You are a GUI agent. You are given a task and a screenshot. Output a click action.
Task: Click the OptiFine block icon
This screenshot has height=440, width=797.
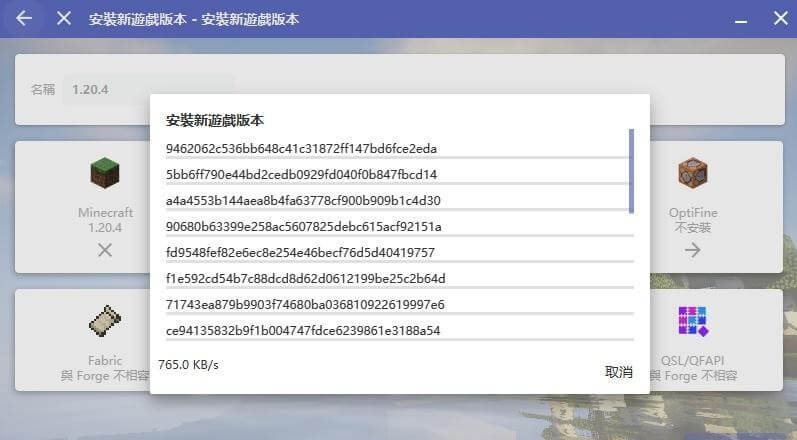(x=693, y=173)
